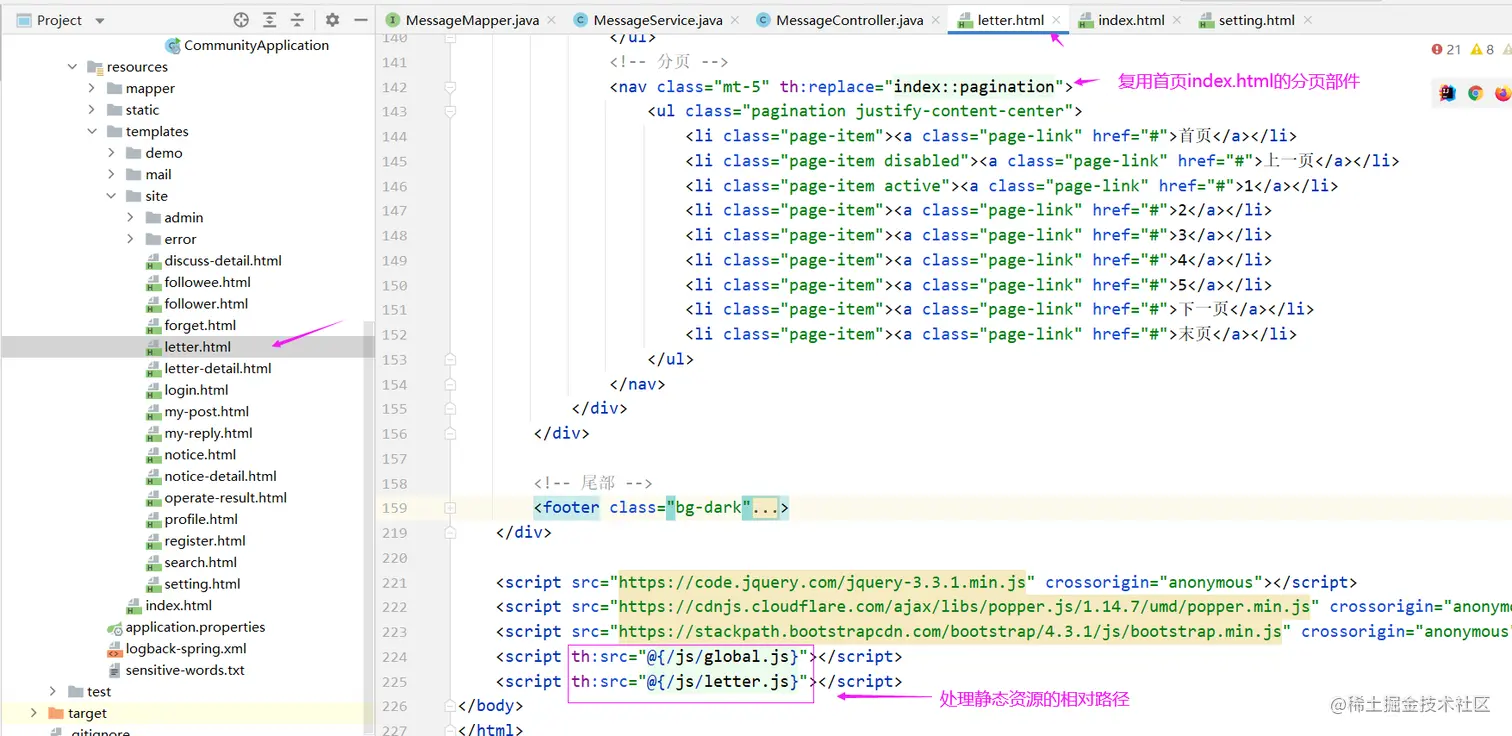Open preview in built-in IntelliJ browser icon
1512x736 pixels.
click(x=1447, y=93)
